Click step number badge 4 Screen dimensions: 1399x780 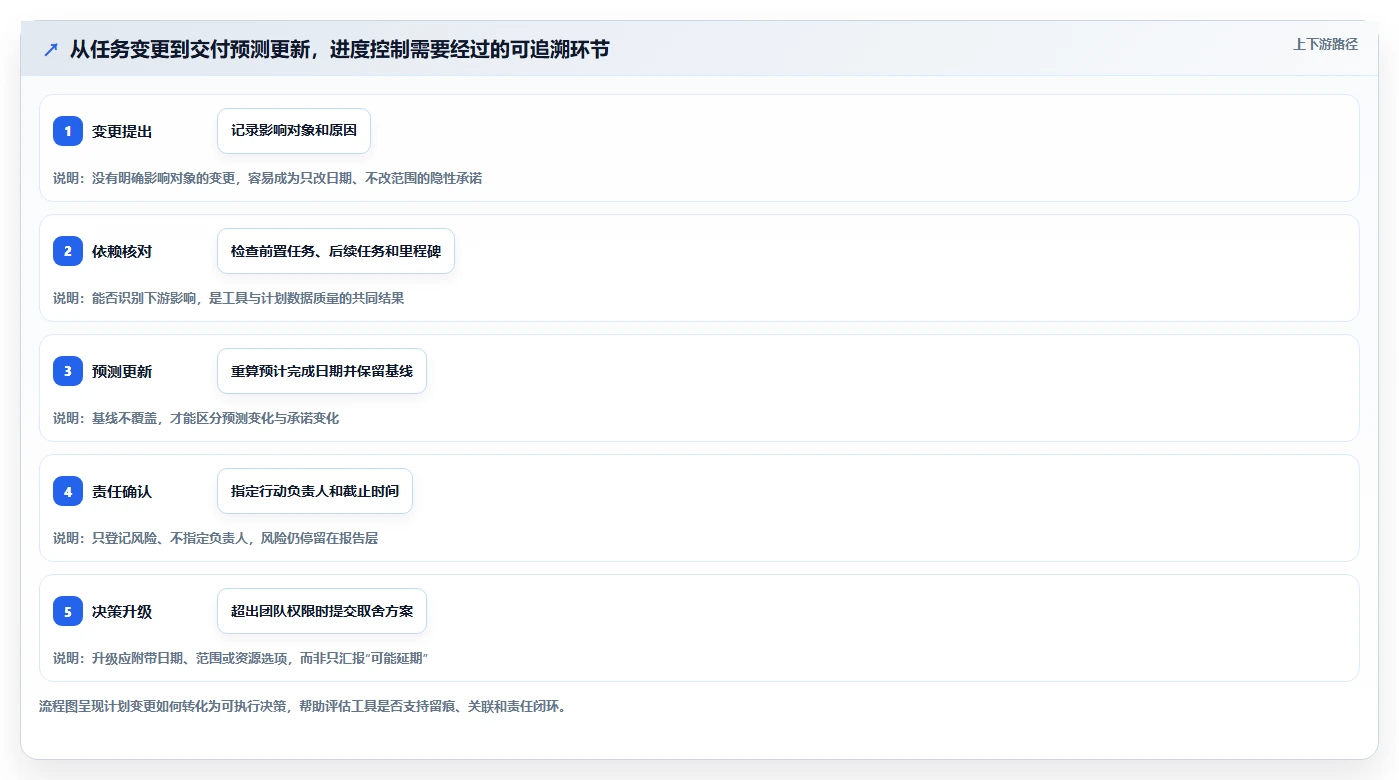(x=68, y=491)
